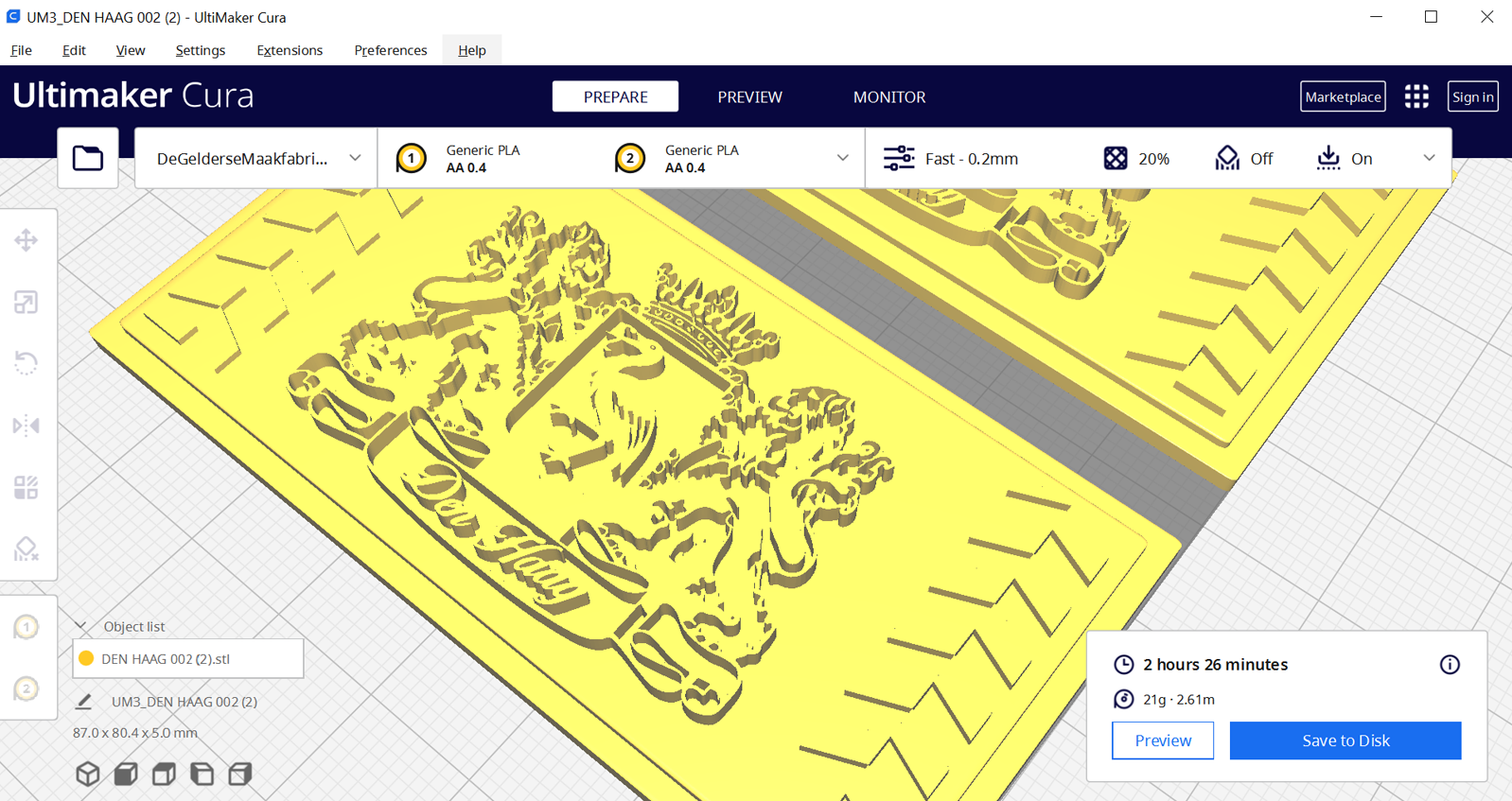This screenshot has height=801, width=1512.
Task: Open file with the folder icon
Action: 88,158
